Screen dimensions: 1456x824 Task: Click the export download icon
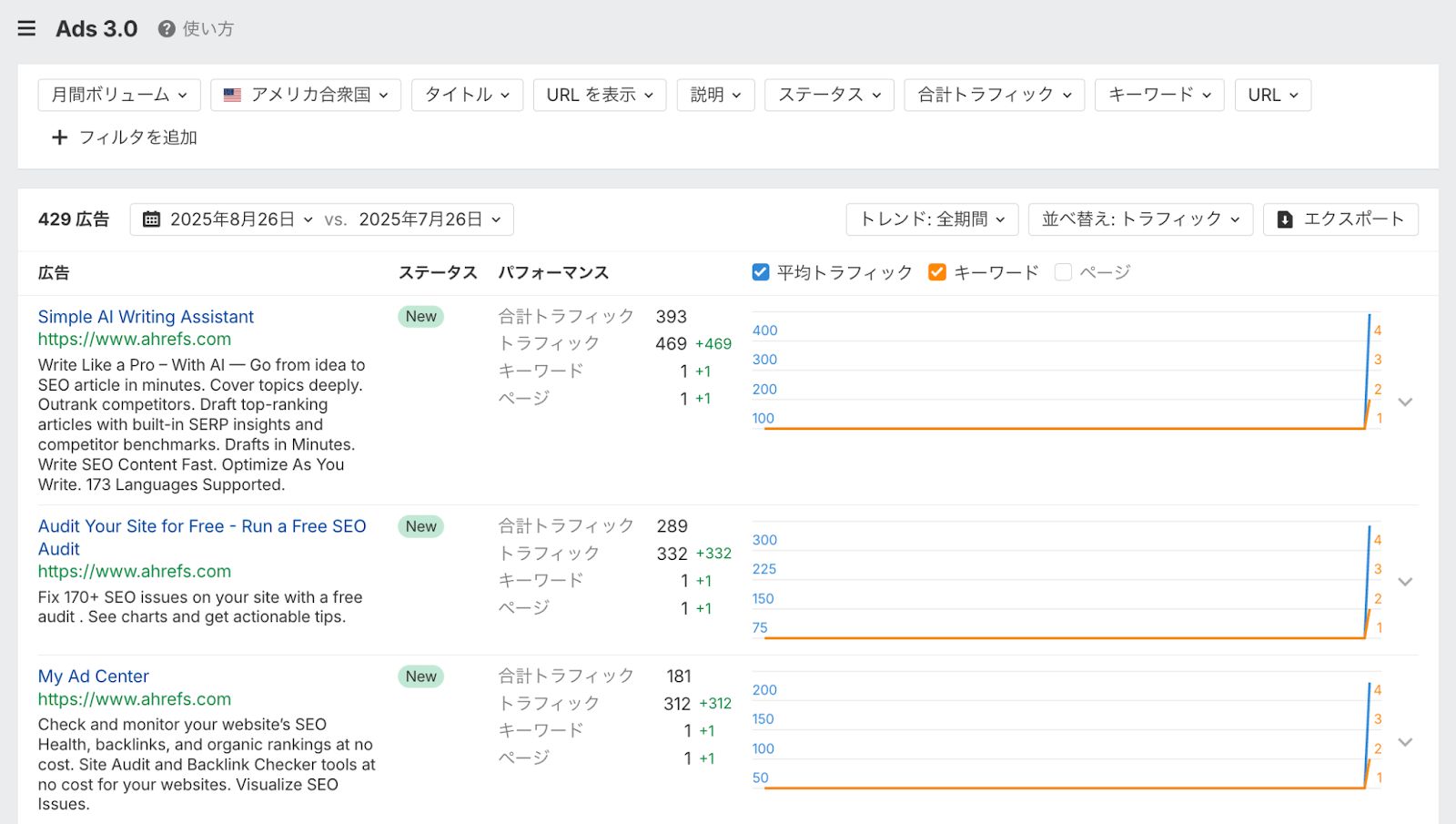(x=1285, y=219)
